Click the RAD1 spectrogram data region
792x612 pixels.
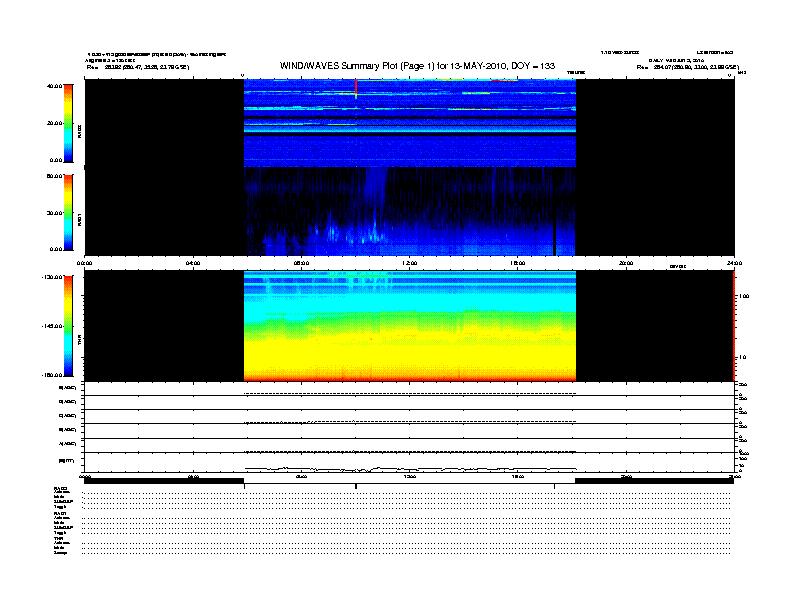[410, 212]
